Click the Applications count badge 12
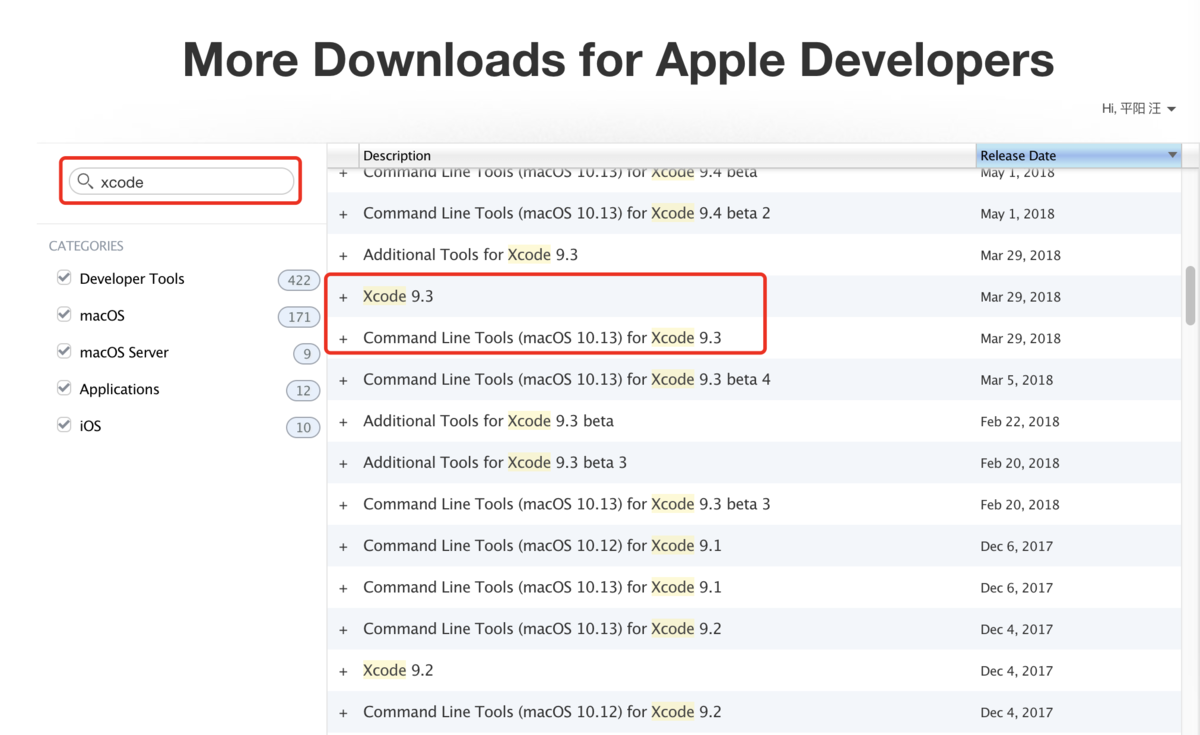 click(303, 390)
